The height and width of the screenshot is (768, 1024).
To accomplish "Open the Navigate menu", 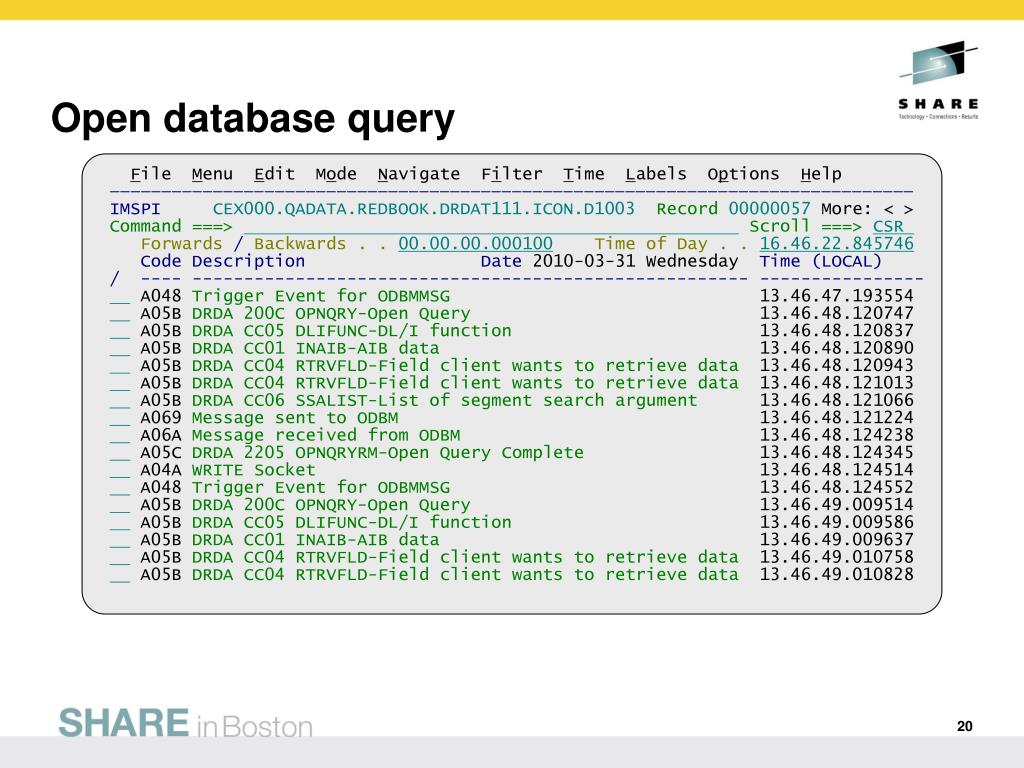I will [x=419, y=174].
